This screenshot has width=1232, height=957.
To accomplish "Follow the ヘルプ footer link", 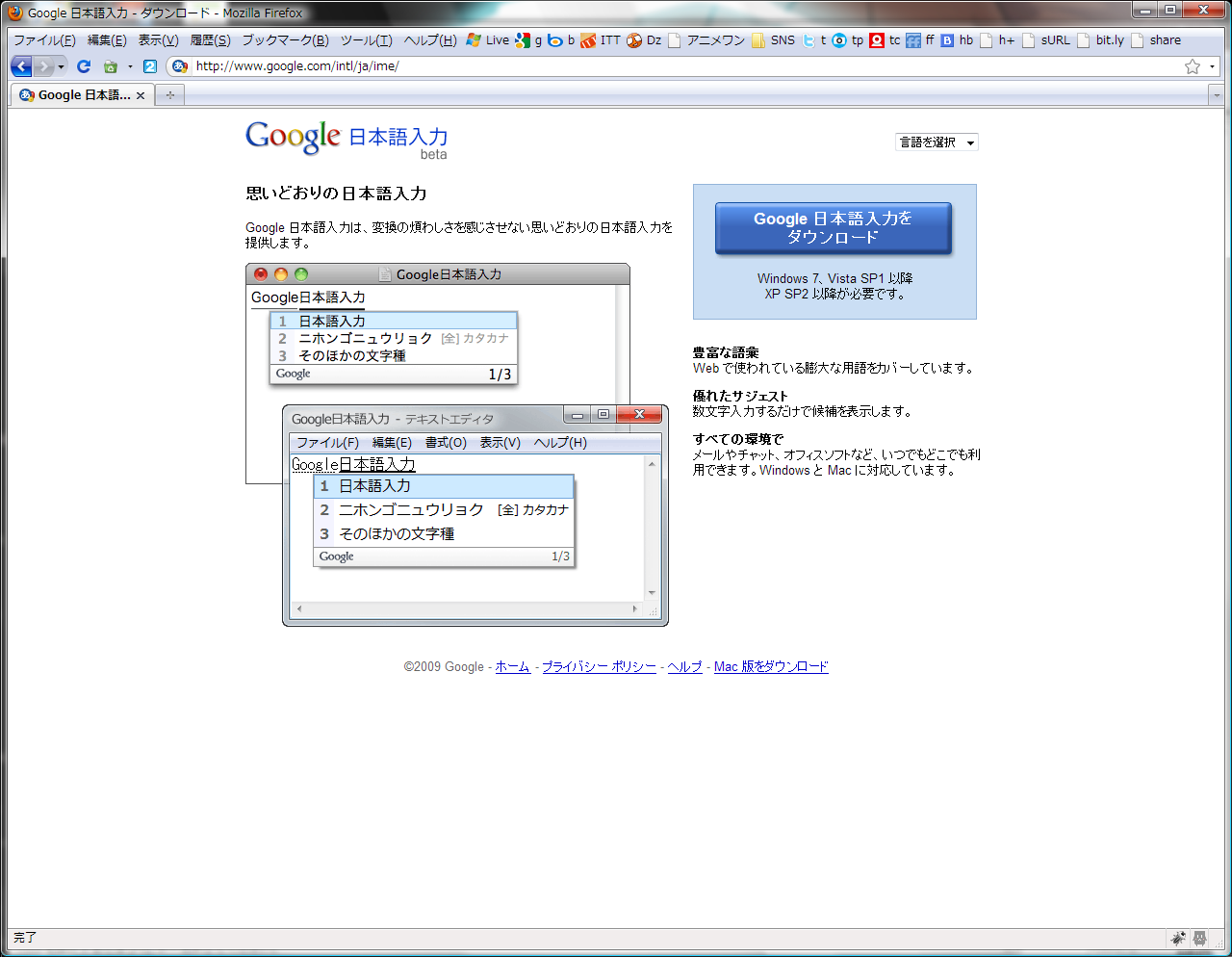I will point(684,666).
